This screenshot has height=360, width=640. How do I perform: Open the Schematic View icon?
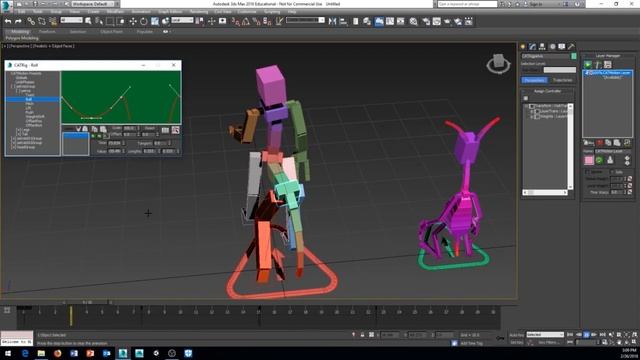tap(400, 21)
